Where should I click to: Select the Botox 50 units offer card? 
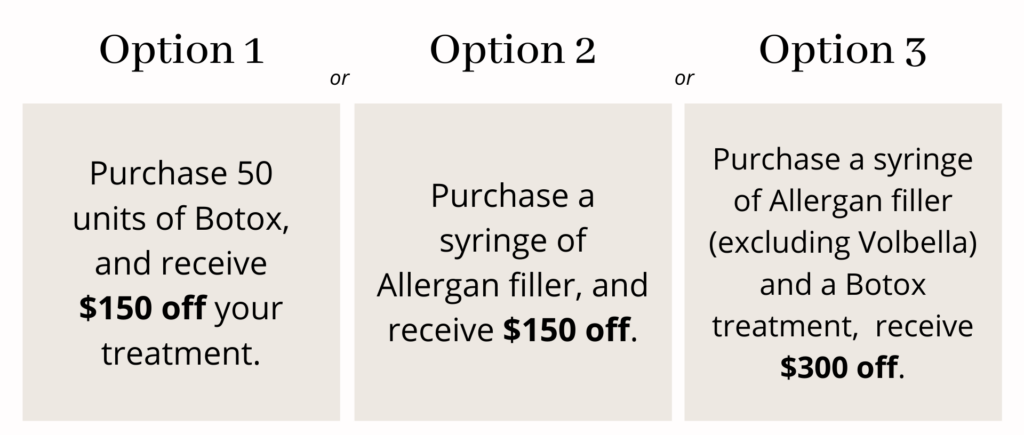[182, 262]
